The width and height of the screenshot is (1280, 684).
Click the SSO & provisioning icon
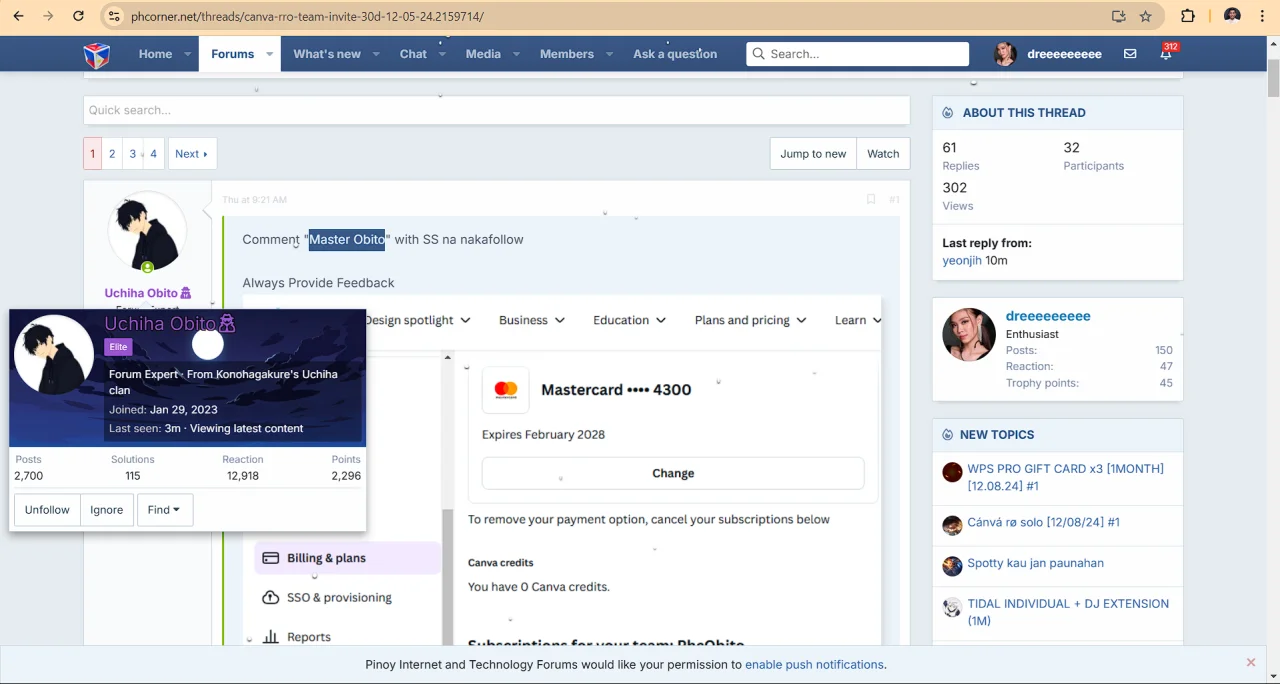click(270, 597)
